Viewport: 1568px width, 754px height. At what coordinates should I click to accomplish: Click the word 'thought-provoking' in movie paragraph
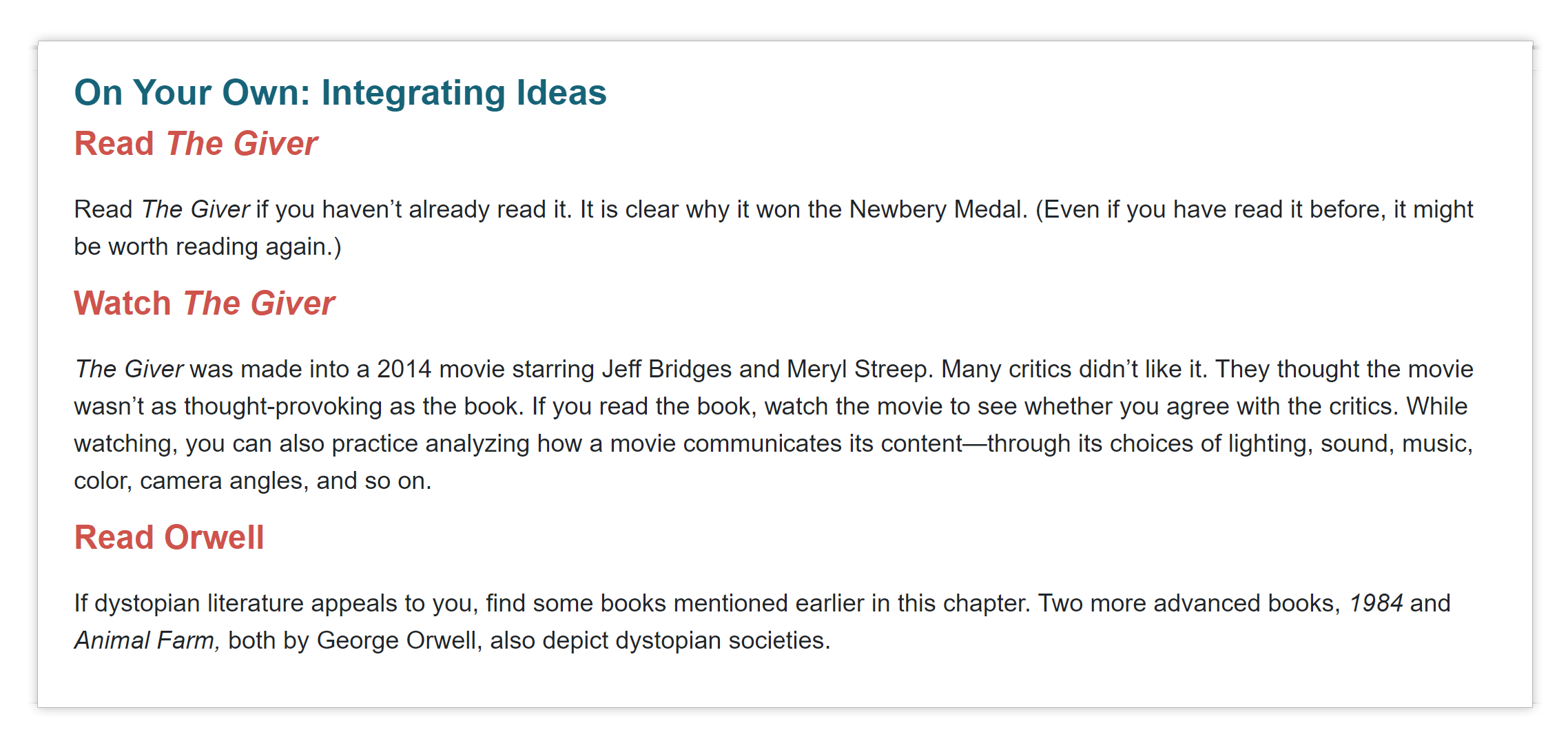coord(282,406)
